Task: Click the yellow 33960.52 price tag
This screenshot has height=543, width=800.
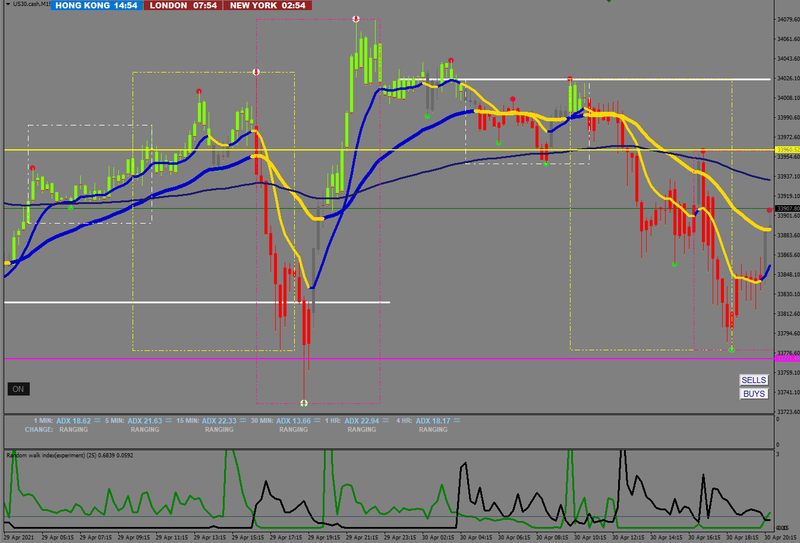Action: [787, 150]
